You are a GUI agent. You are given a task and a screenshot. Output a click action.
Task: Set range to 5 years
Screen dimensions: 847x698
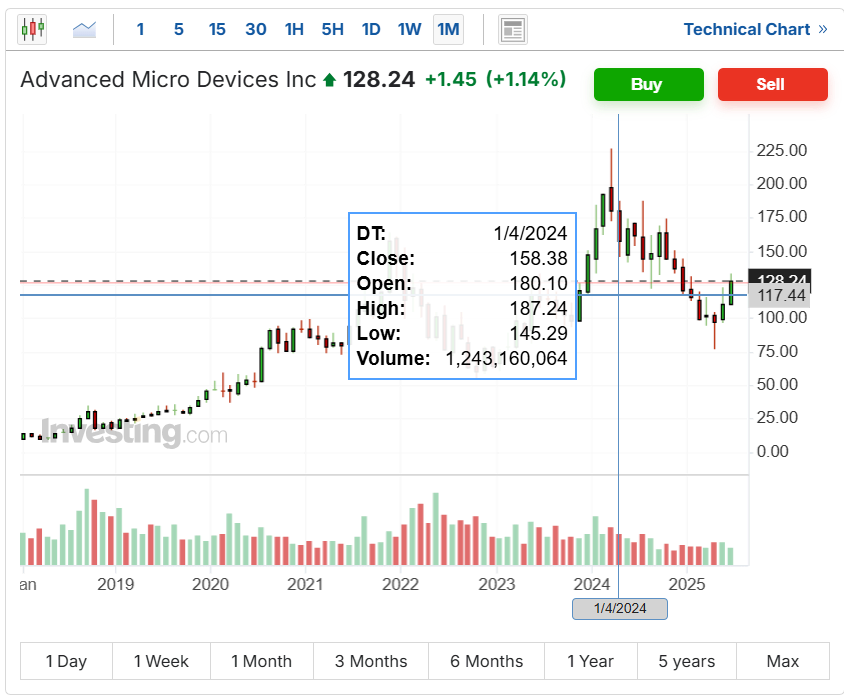point(687,661)
